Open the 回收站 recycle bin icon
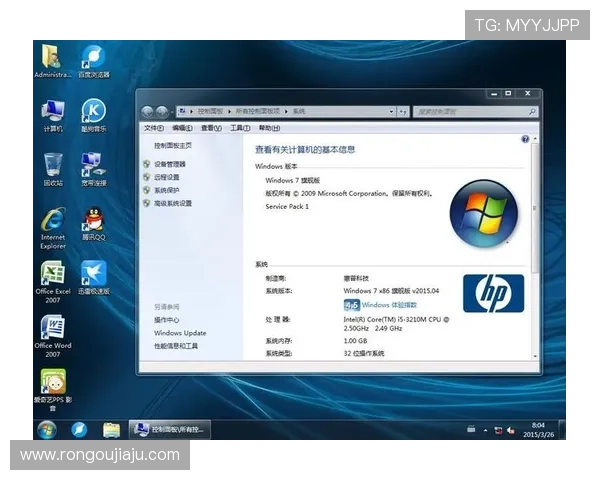Screen dimensions: 600x480 (x=53, y=165)
